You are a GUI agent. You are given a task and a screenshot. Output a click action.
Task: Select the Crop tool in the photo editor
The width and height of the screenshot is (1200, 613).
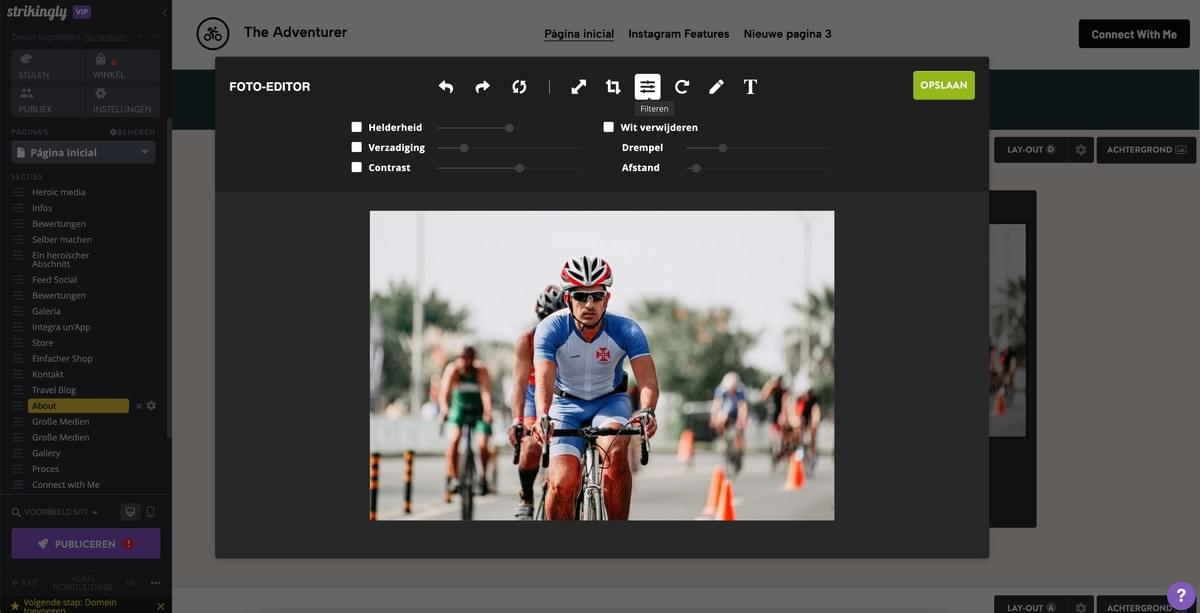613,86
